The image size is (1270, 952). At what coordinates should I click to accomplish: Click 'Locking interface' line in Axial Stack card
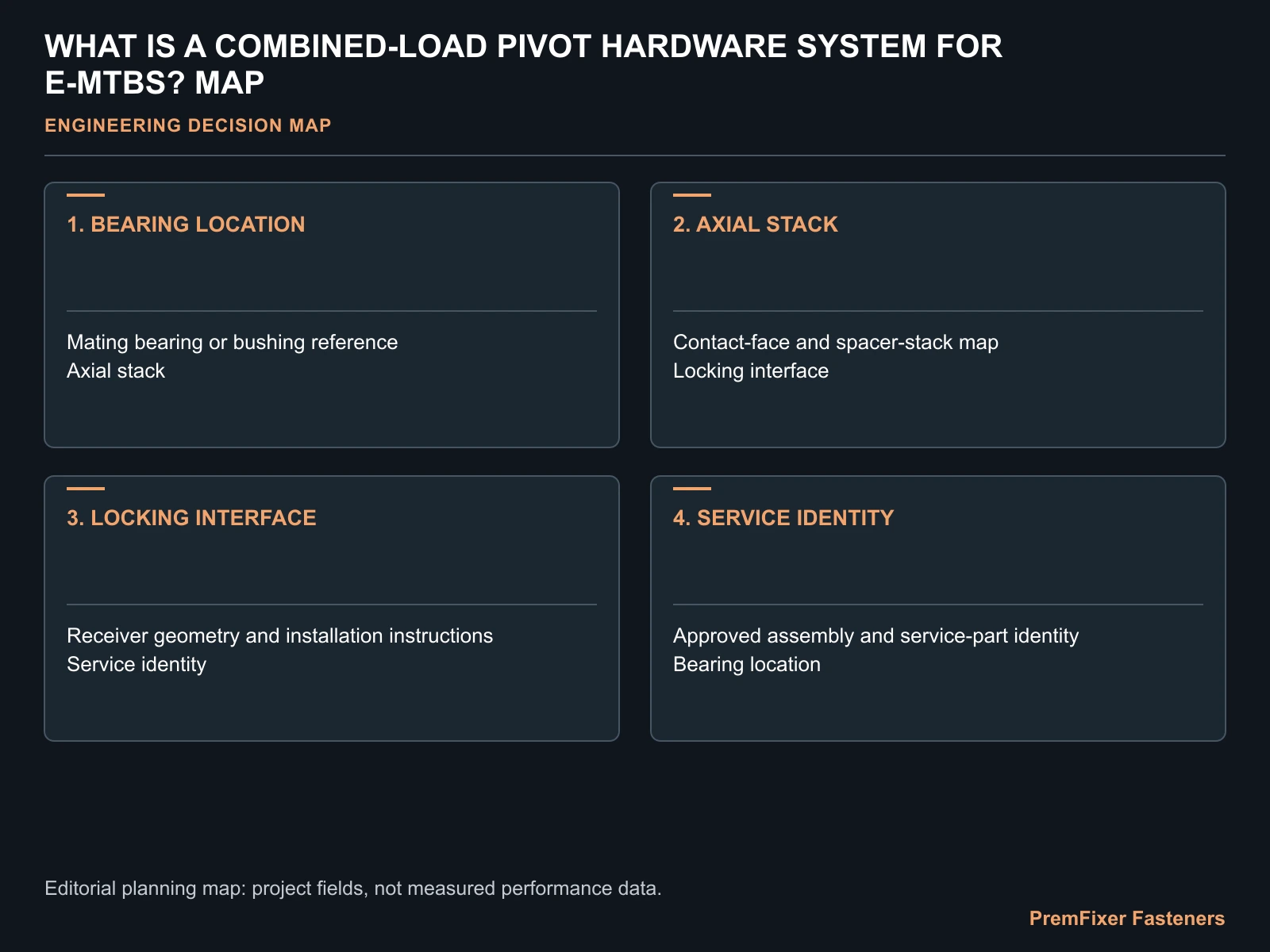(751, 370)
